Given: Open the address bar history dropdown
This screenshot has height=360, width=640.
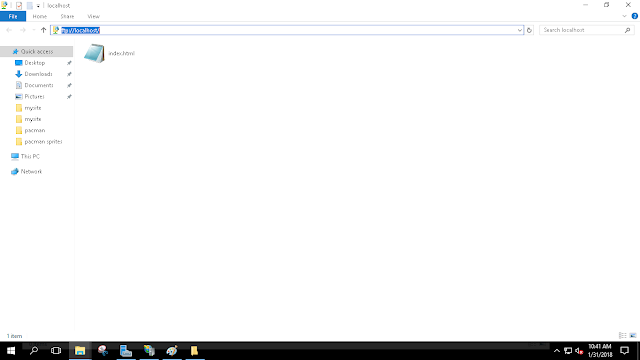Looking at the screenshot, I should coord(520,30).
